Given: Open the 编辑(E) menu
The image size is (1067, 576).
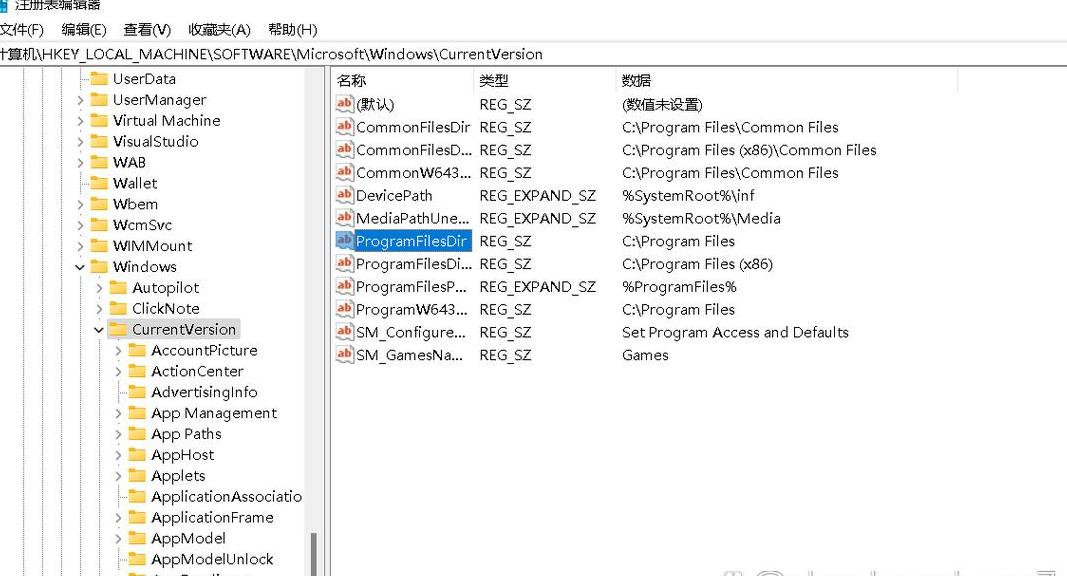Looking at the screenshot, I should point(84,30).
